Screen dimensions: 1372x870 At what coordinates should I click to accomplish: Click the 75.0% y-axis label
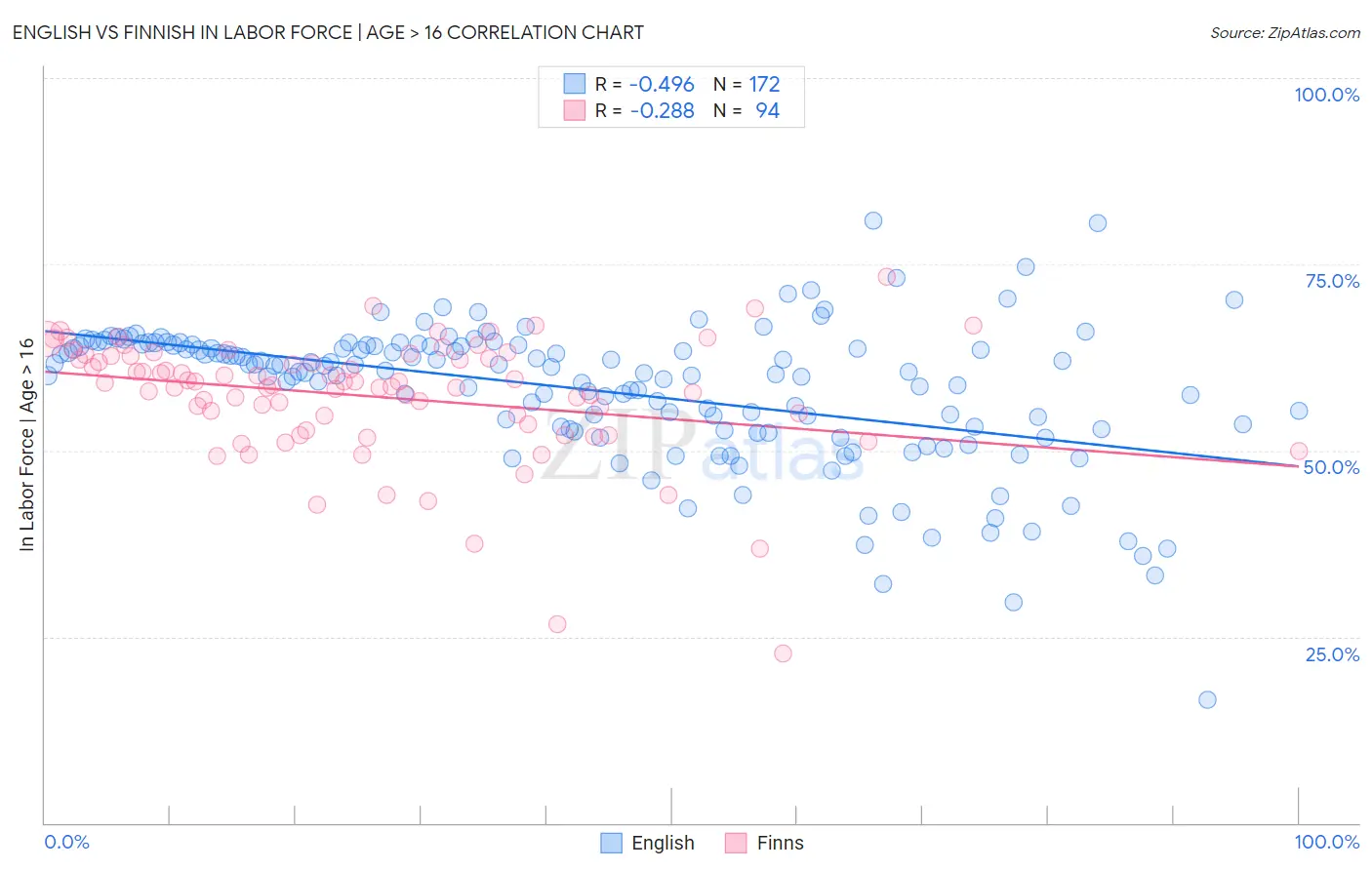pyautogui.click(x=1332, y=281)
